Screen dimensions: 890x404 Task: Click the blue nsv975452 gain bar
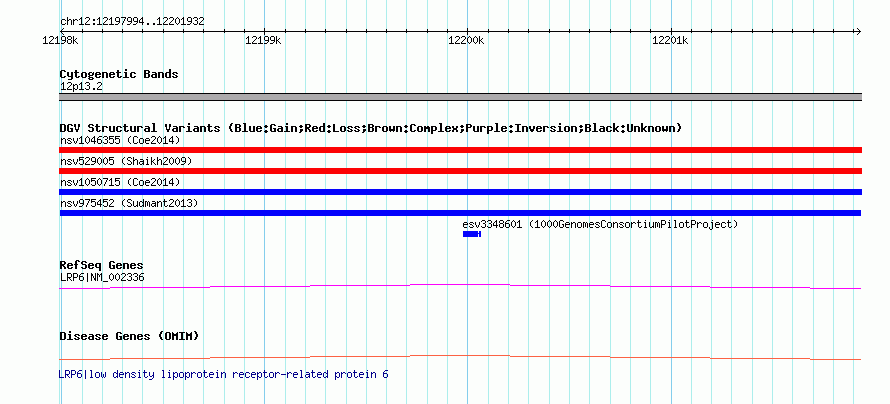[x=460, y=213]
